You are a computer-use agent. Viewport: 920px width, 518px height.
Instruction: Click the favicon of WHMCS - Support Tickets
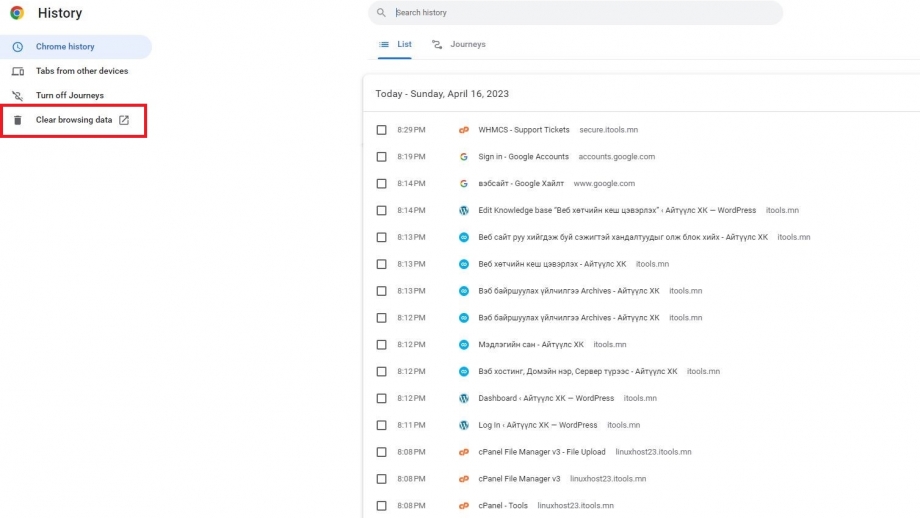point(464,130)
